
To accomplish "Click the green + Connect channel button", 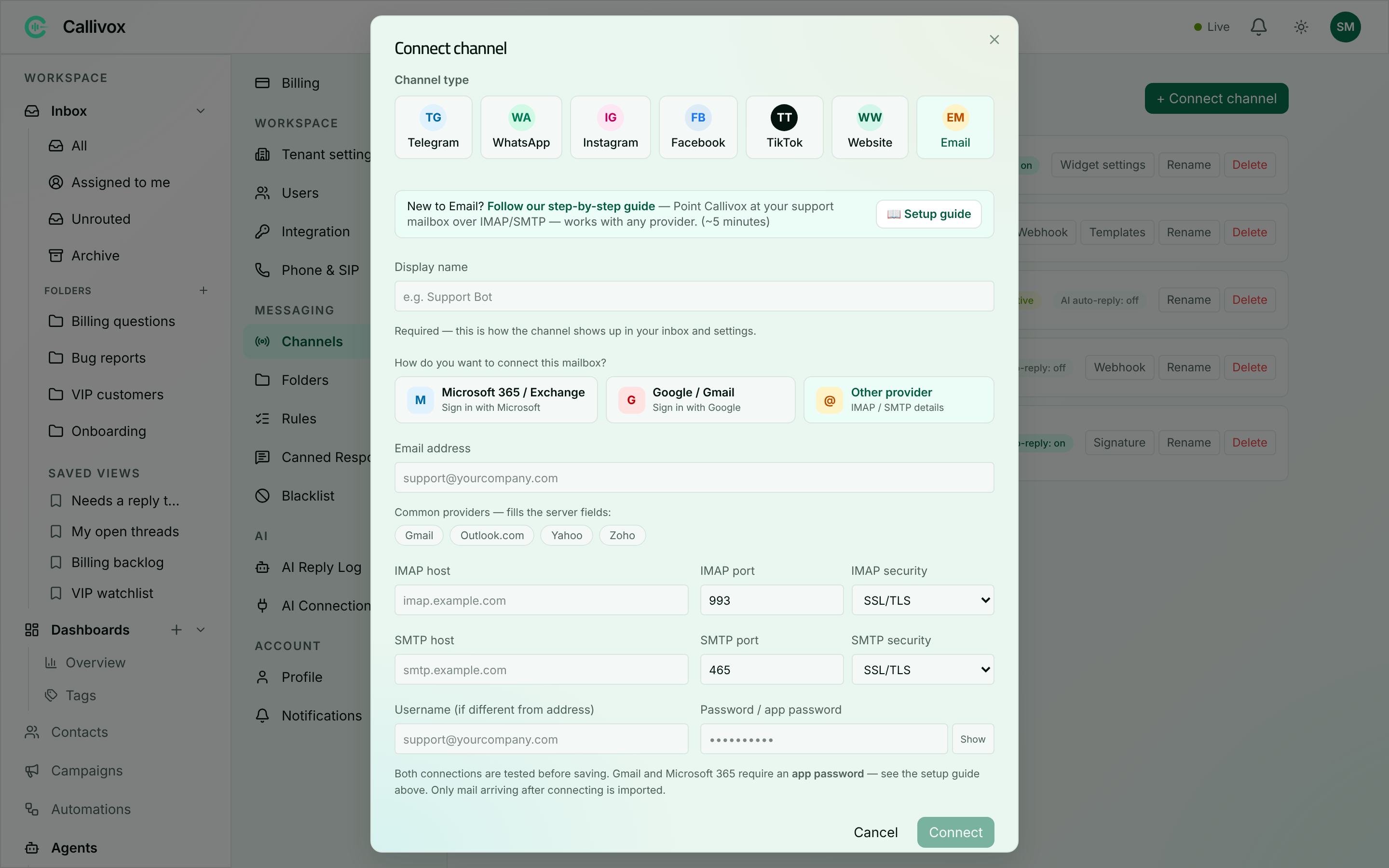I will (x=1216, y=99).
